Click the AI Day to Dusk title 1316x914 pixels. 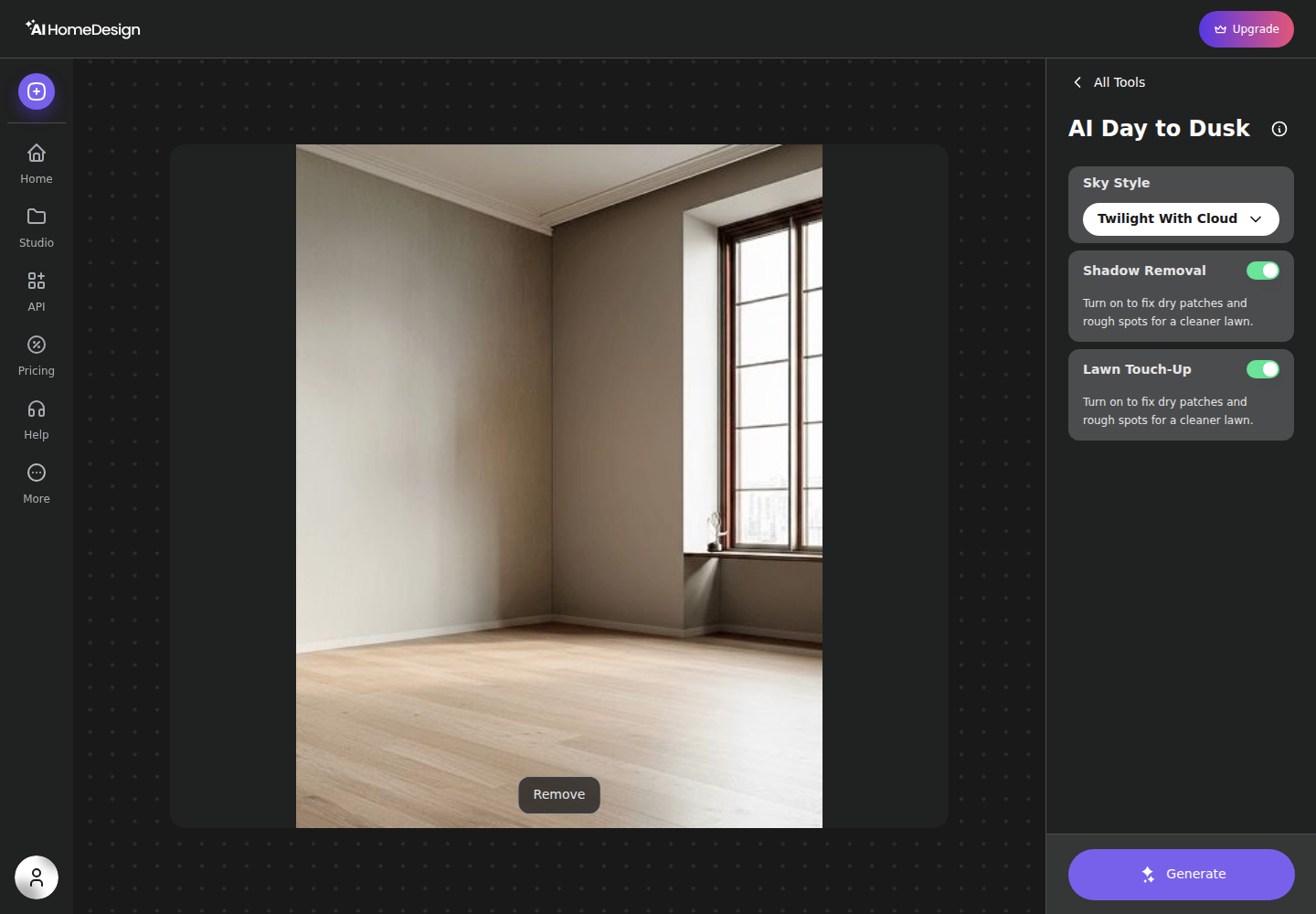(1159, 129)
